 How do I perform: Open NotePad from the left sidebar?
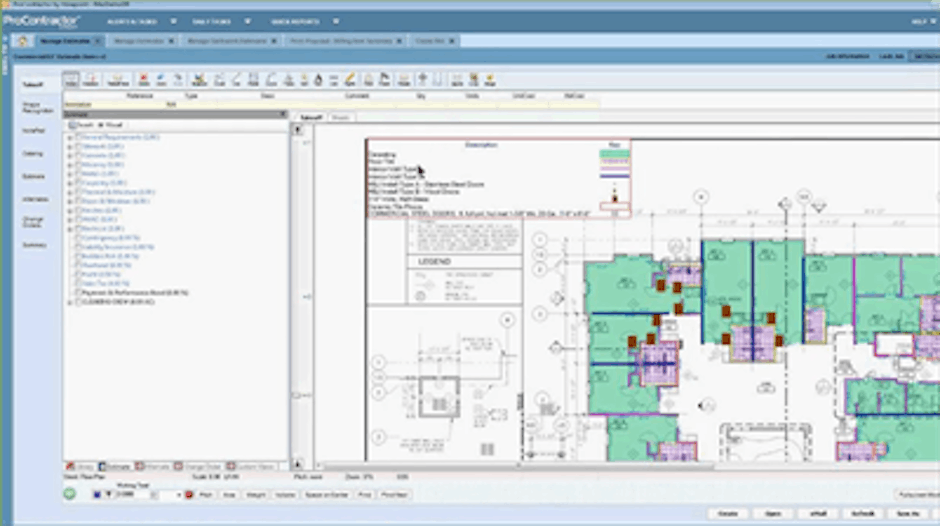tap(33, 131)
